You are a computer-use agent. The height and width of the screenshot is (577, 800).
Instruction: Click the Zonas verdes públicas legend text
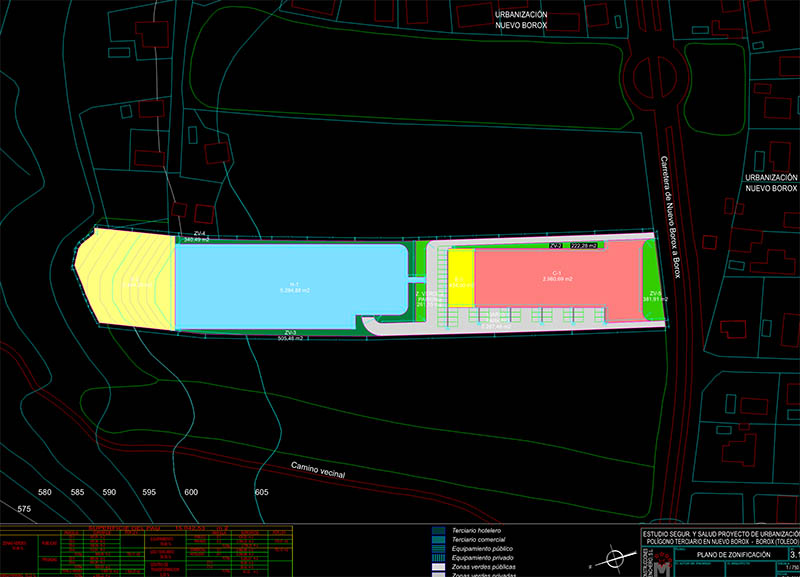pyautogui.click(x=483, y=567)
